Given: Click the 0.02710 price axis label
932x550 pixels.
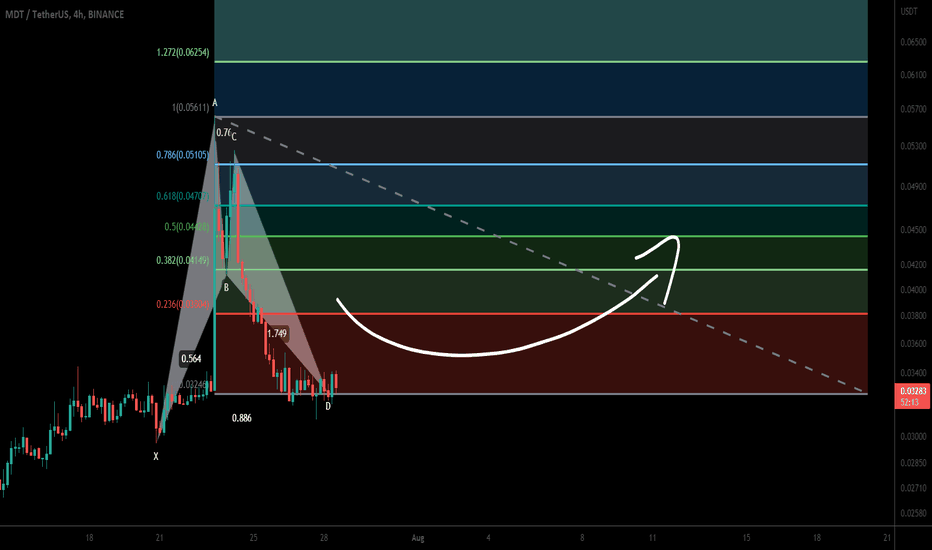Looking at the screenshot, I should 913,488.
